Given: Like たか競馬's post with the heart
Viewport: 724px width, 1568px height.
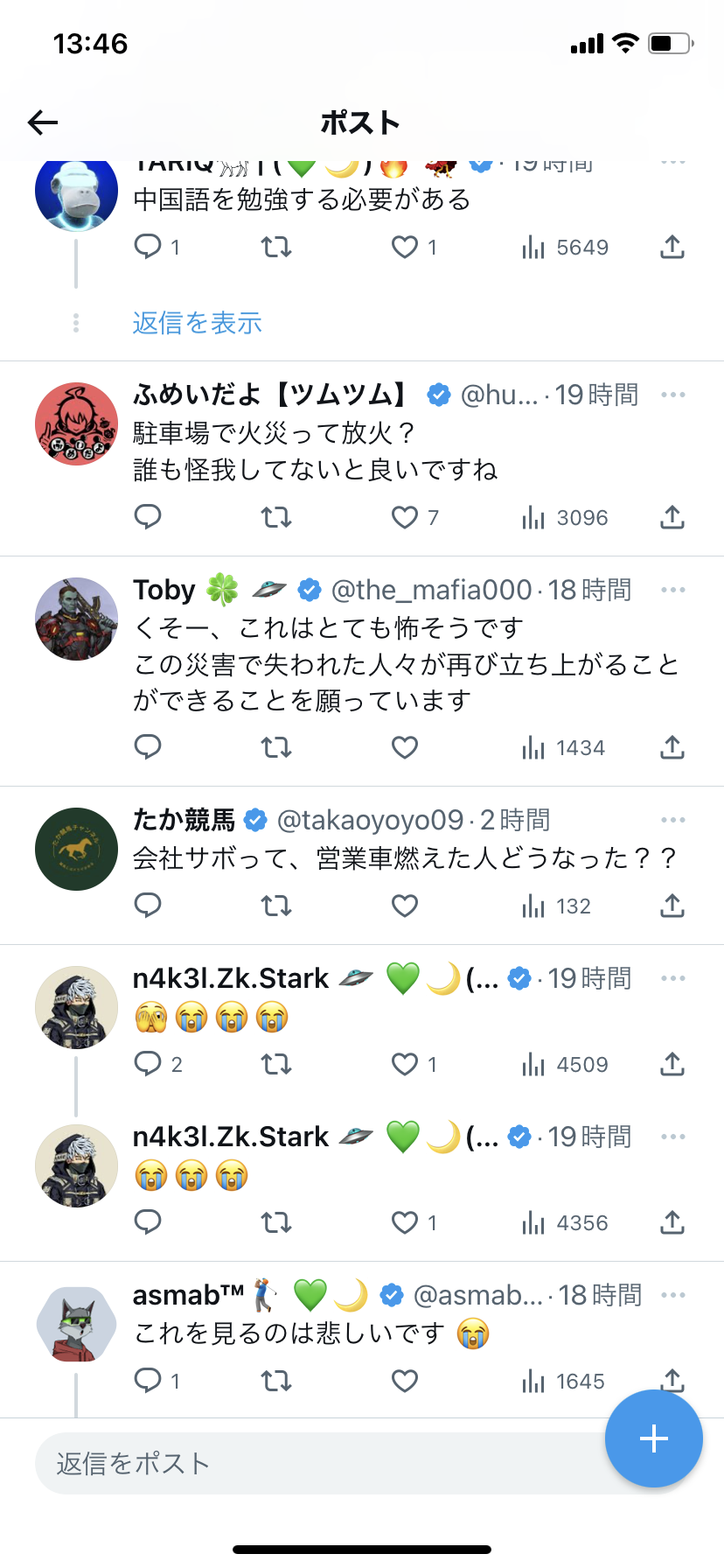Looking at the screenshot, I should click(404, 906).
